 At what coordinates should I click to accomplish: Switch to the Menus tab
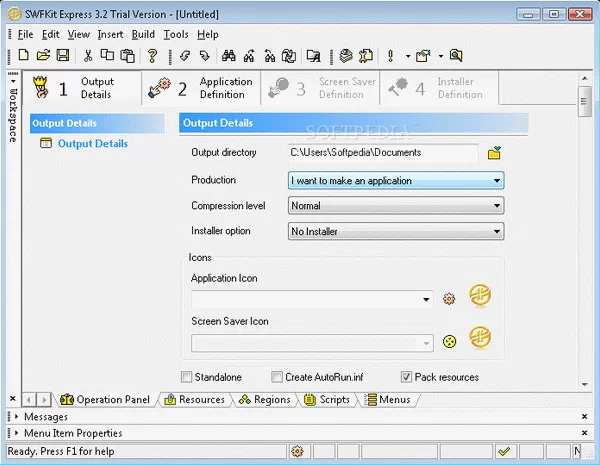[x=387, y=400]
